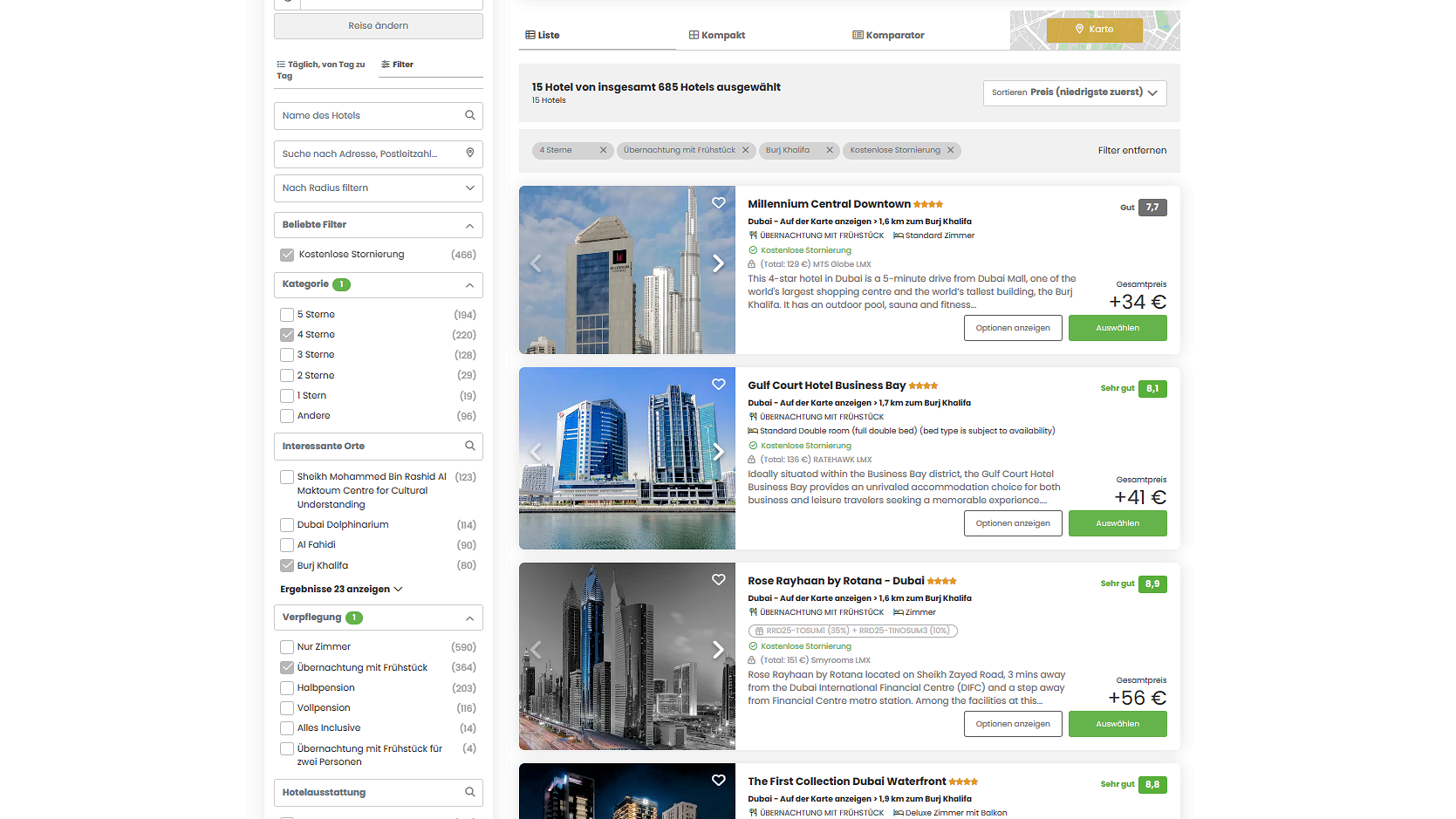Show previous photo of Rose Rayhaan
Screen dimensions: 1456x819
coord(536,650)
